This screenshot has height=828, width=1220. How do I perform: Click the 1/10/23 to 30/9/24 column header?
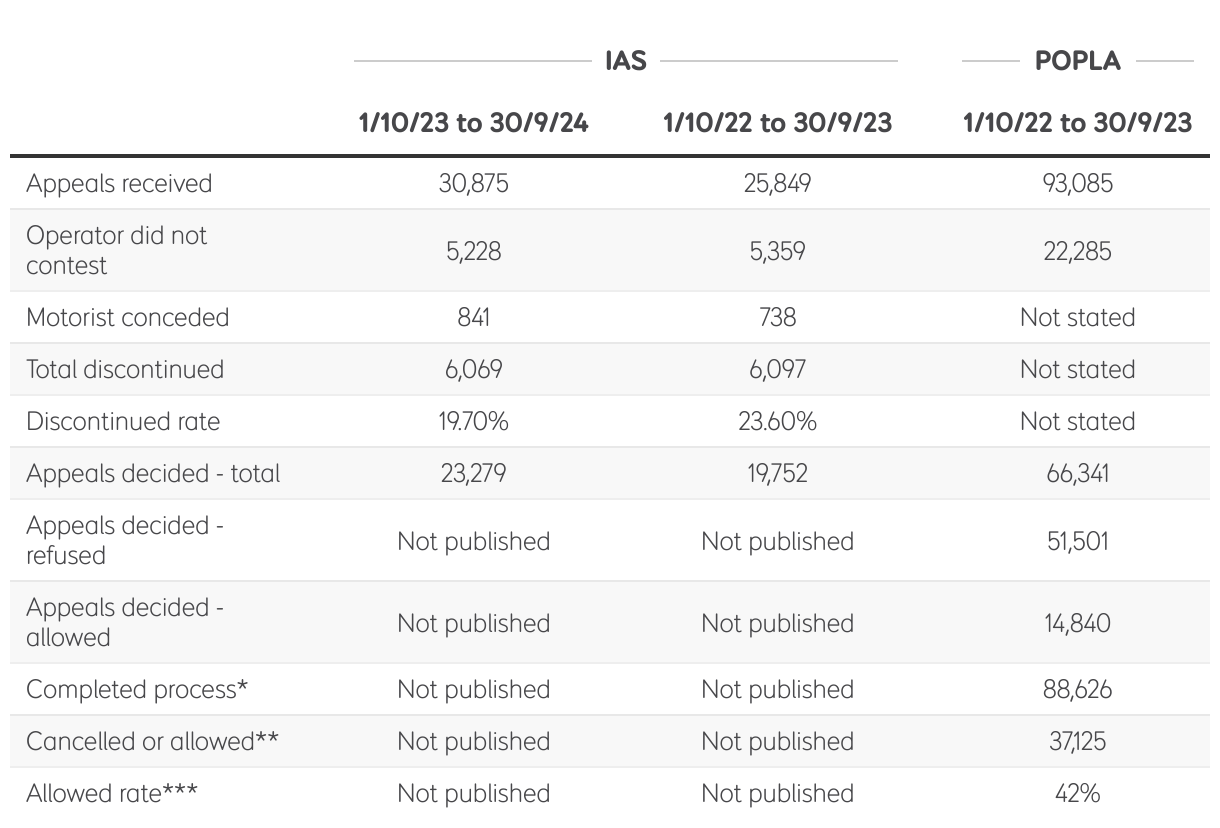[x=473, y=123]
